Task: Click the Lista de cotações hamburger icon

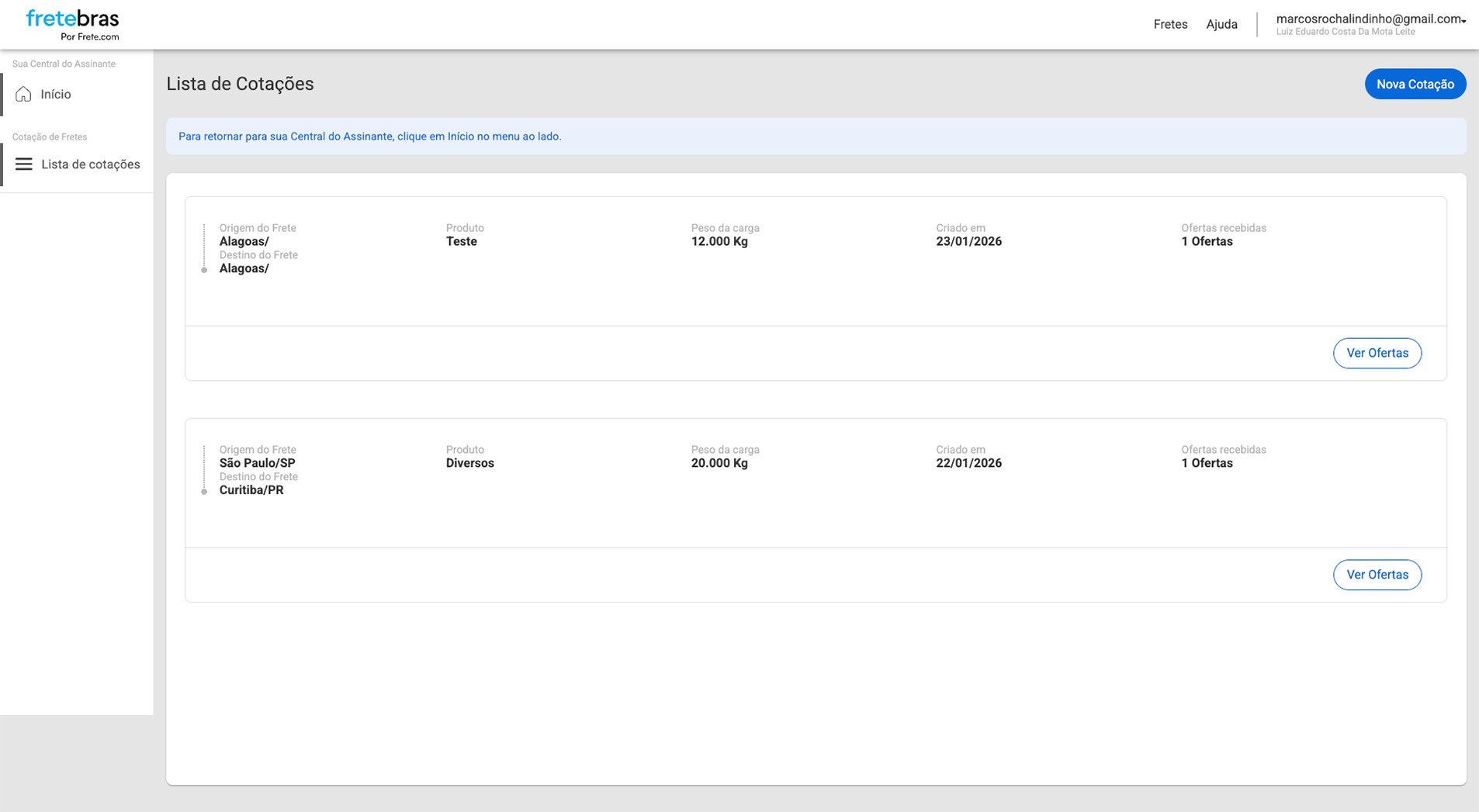Action: pyautogui.click(x=24, y=164)
